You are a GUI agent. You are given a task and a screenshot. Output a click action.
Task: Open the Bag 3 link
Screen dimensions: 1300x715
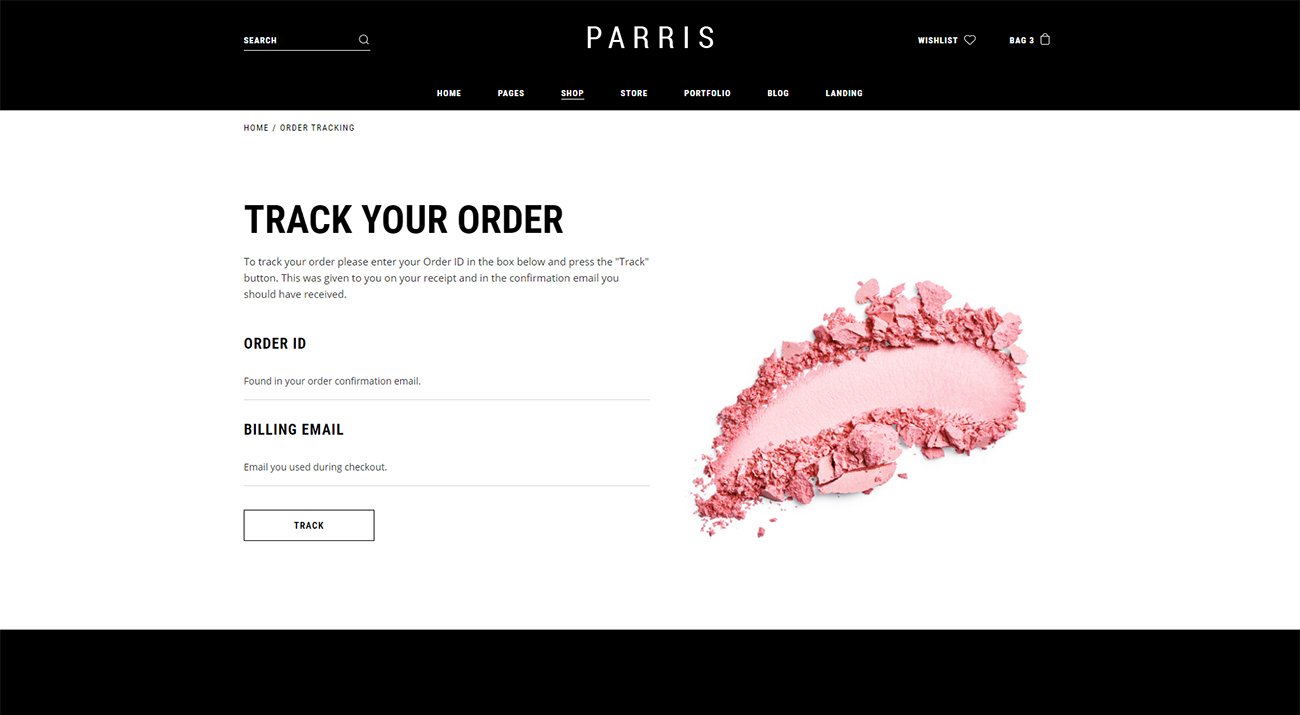coord(1021,40)
